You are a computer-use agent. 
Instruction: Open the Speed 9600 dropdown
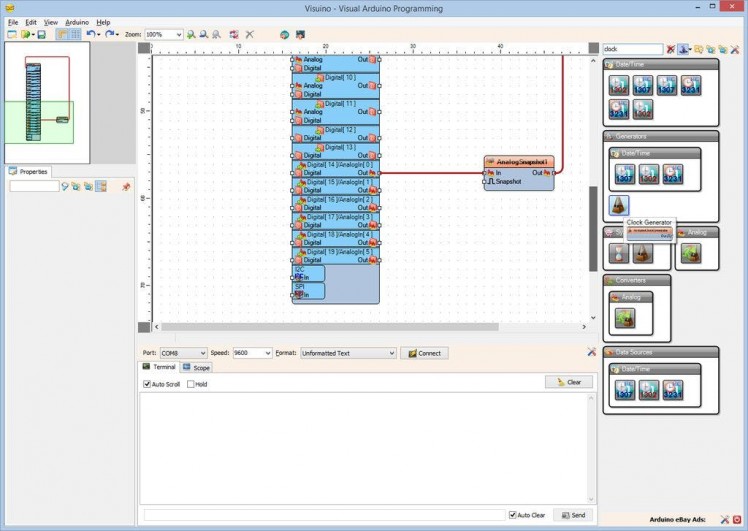[x=267, y=353]
